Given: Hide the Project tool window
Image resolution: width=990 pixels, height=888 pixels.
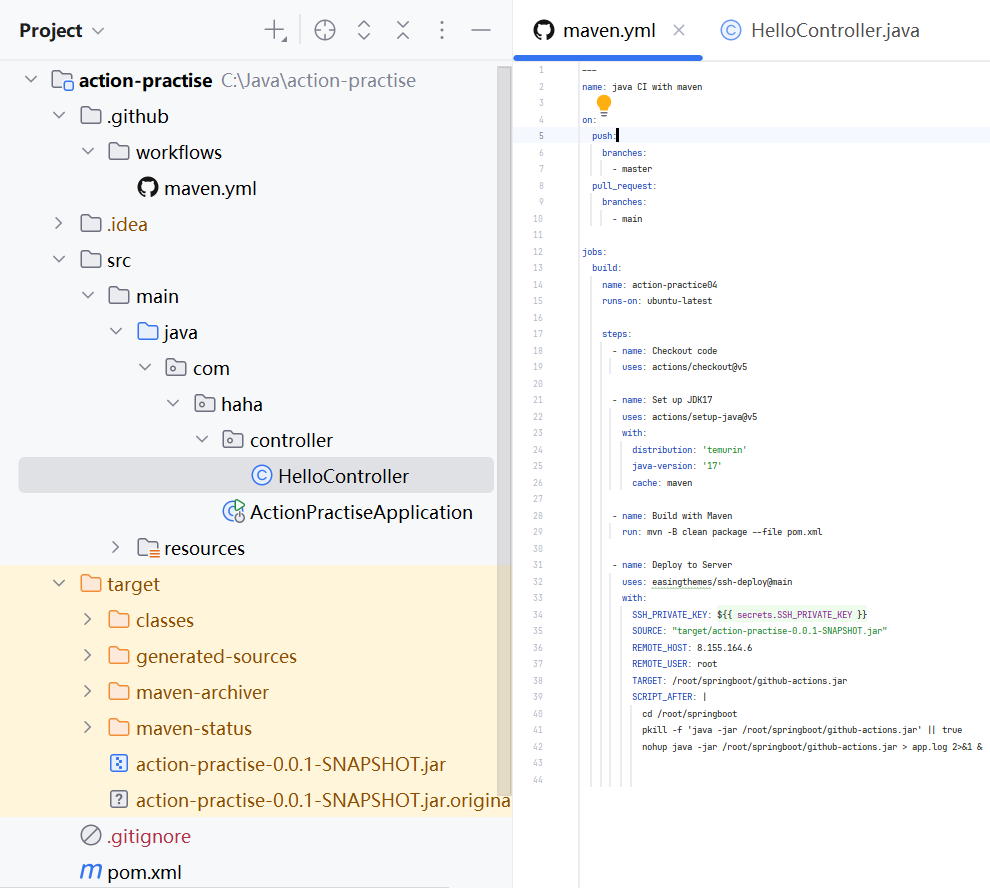Looking at the screenshot, I should coord(480,30).
